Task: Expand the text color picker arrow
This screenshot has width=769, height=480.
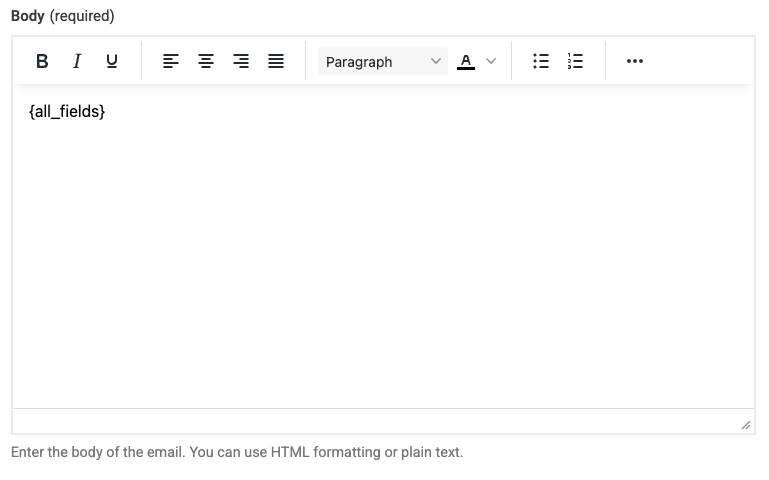Action: click(x=491, y=61)
